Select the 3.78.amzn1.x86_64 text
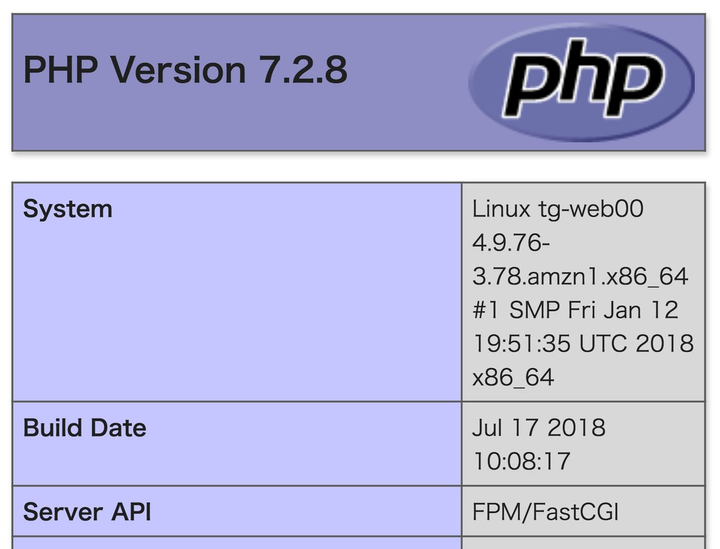The height and width of the screenshot is (549, 720). [x=580, y=276]
